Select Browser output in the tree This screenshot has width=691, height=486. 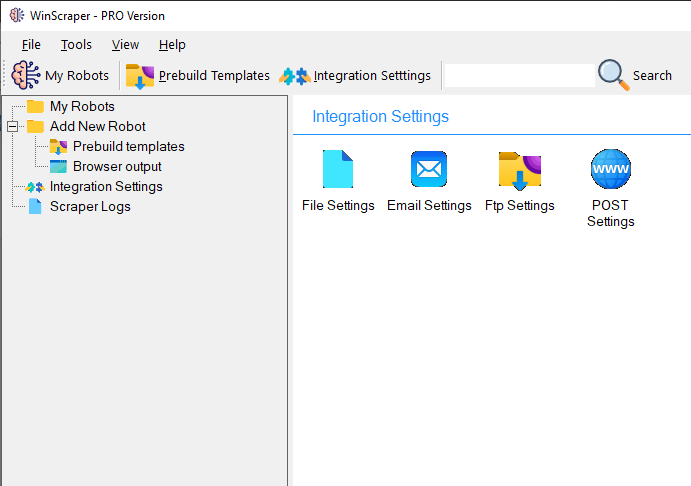(117, 166)
